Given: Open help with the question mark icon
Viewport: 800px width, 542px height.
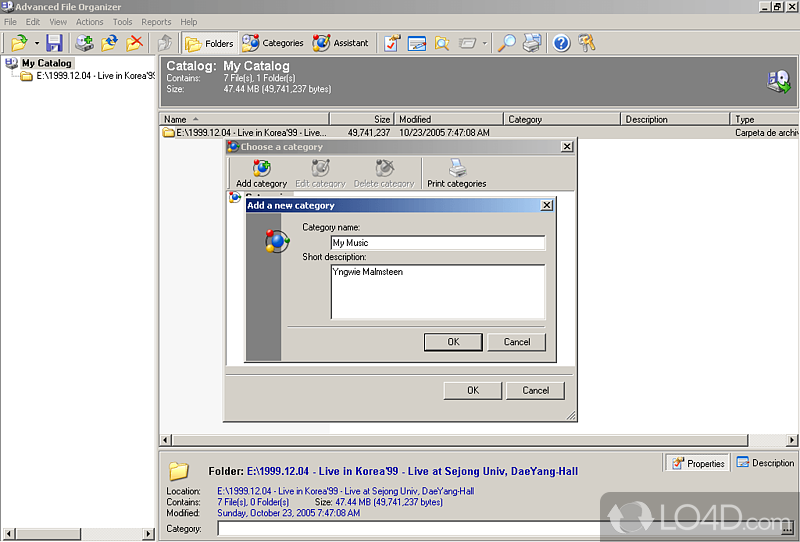Looking at the screenshot, I should (561, 43).
